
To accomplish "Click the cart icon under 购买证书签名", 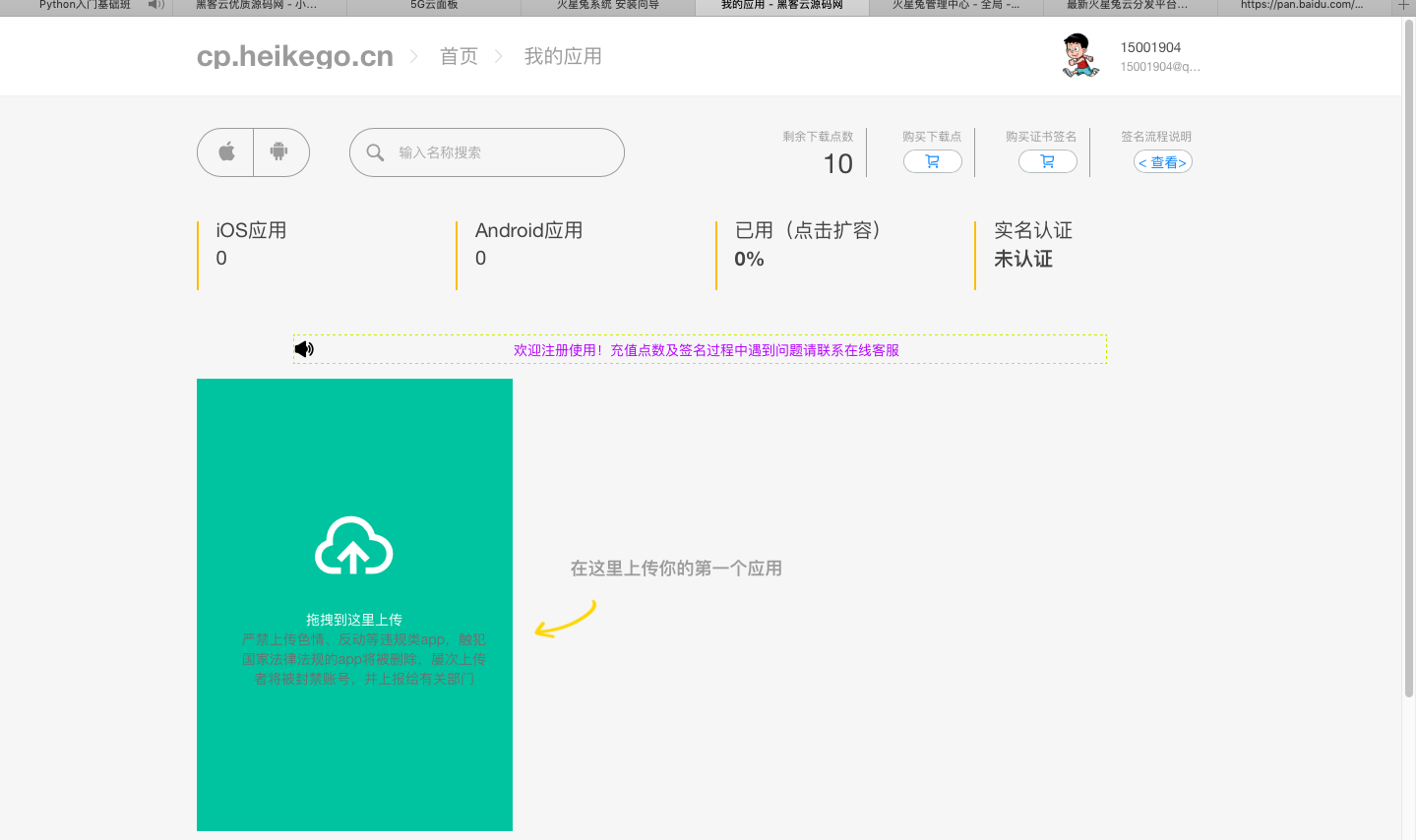I will click(1047, 161).
